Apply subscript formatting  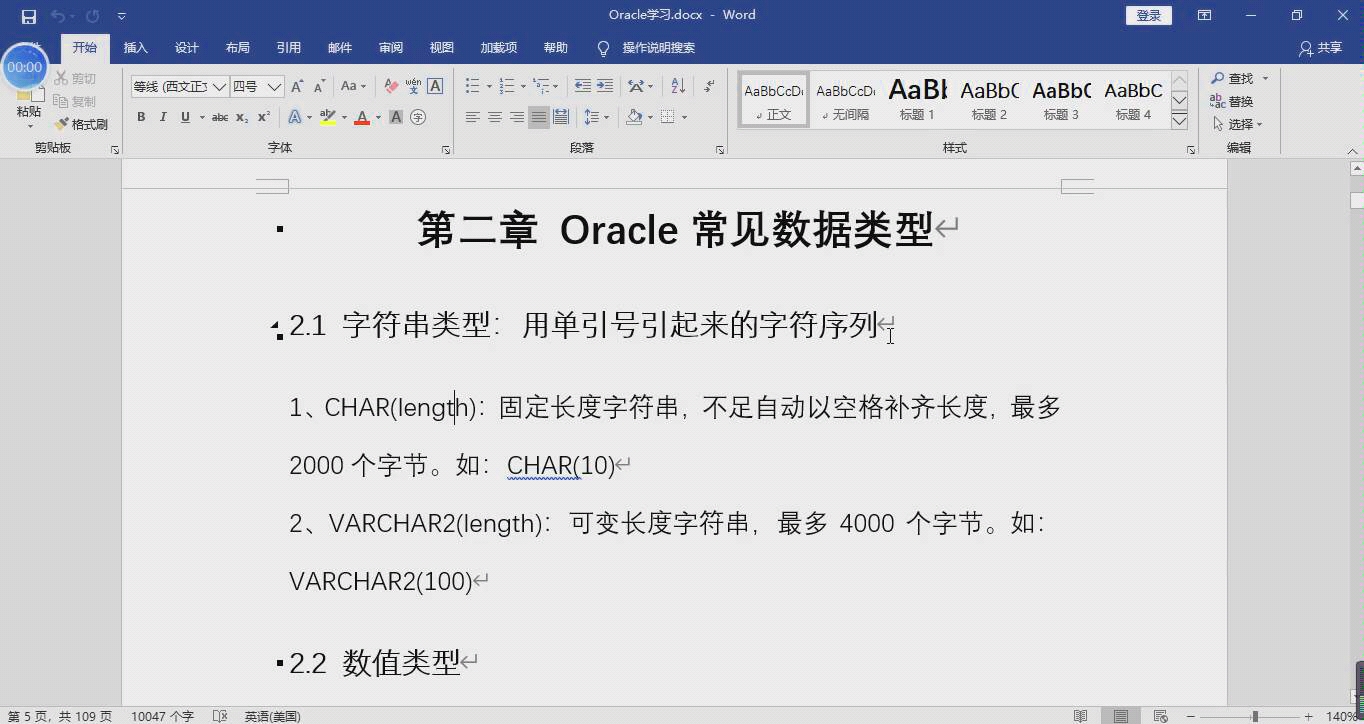[x=242, y=117]
